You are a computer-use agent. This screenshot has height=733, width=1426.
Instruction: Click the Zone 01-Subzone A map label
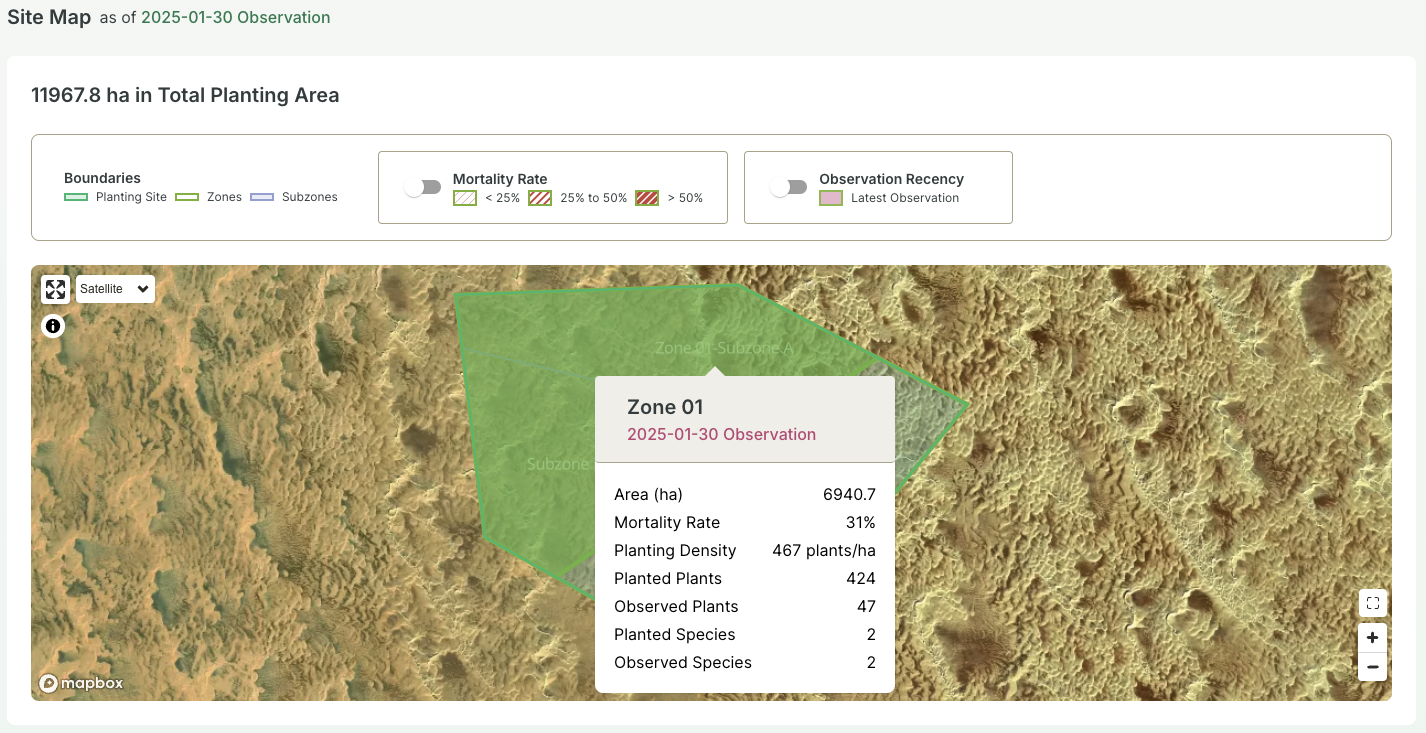[724, 348]
